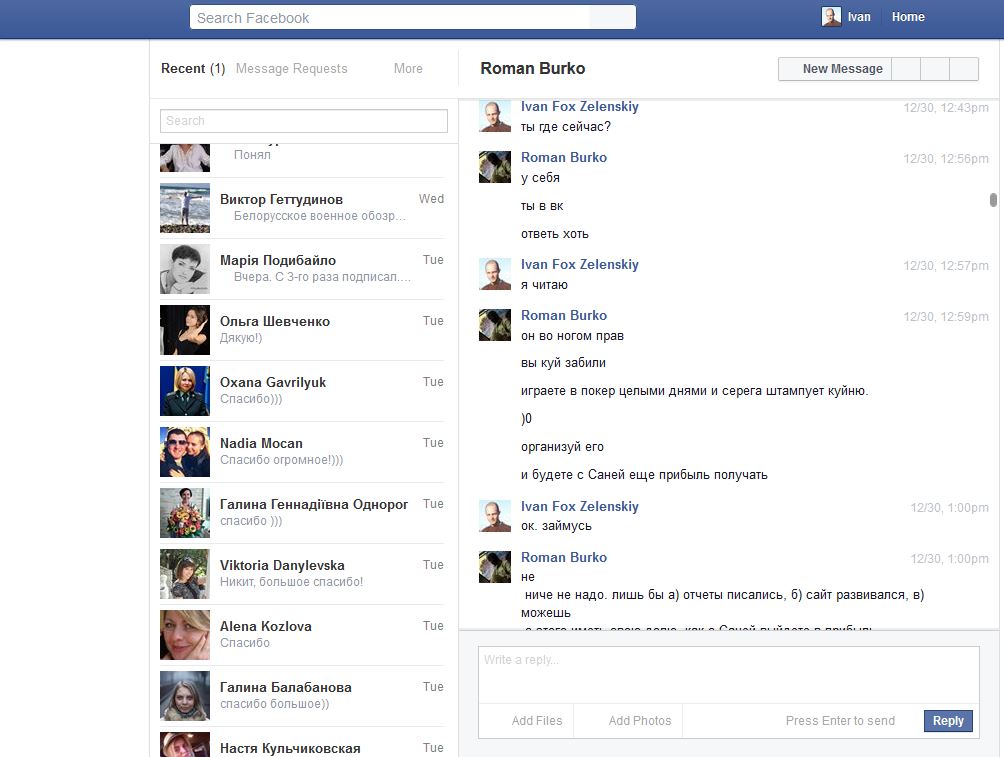Click Alena Kozlova's avatar image
The image size is (1004, 757).
[x=185, y=635]
